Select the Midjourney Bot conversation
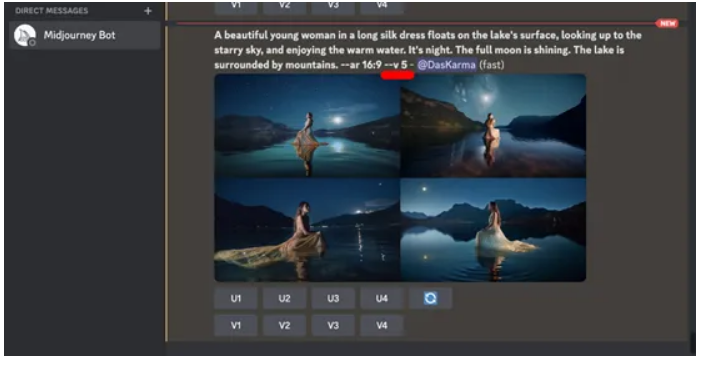The width and height of the screenshot is (702, 365). (x=85, y=35)
